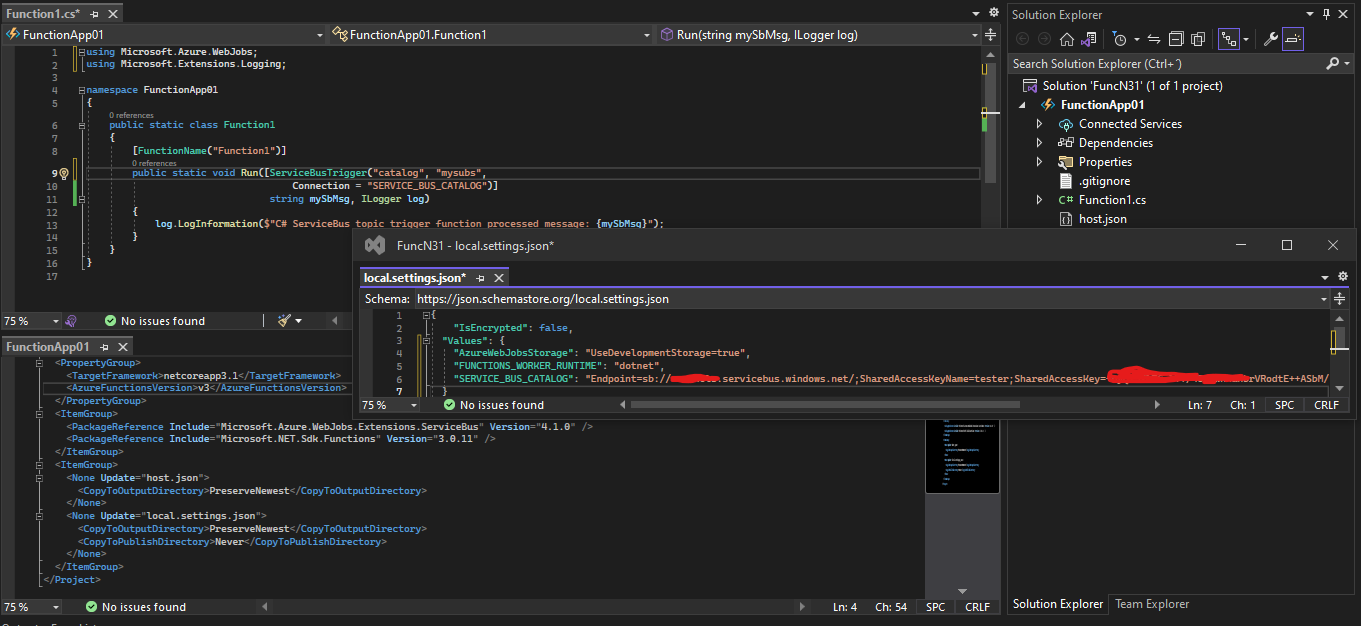
Task: Click FunctionApp01 lightning bolt project icon
Action: (1048, 105)
